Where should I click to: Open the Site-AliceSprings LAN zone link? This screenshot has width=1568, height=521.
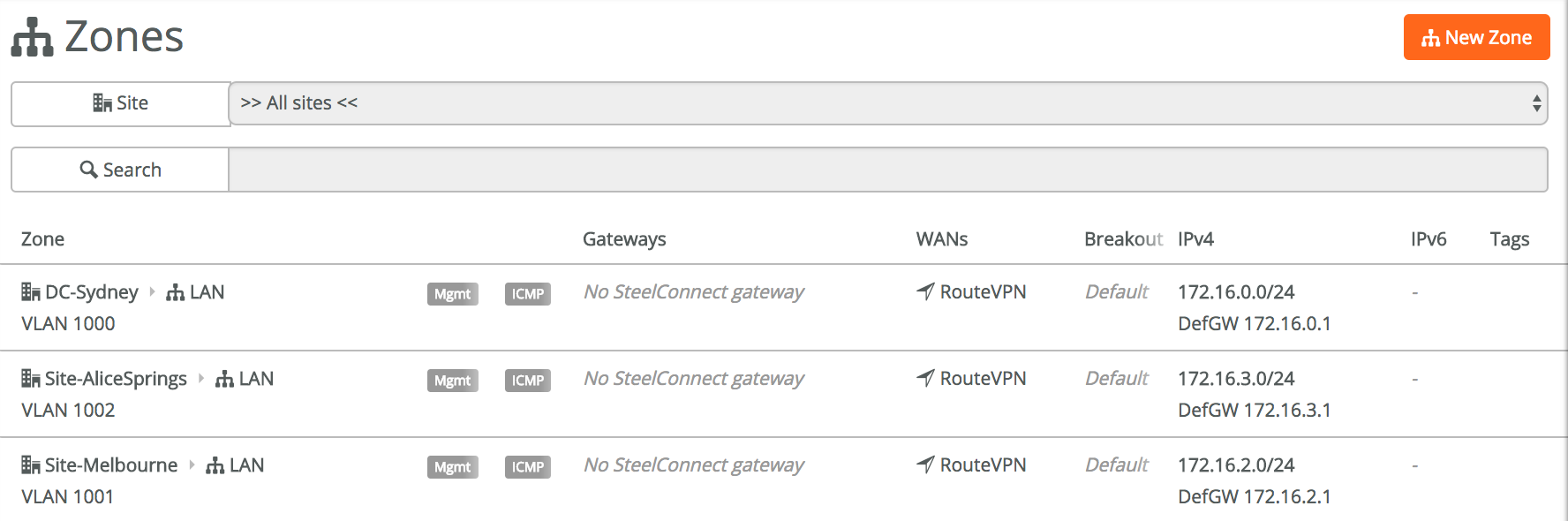[256, 379]
